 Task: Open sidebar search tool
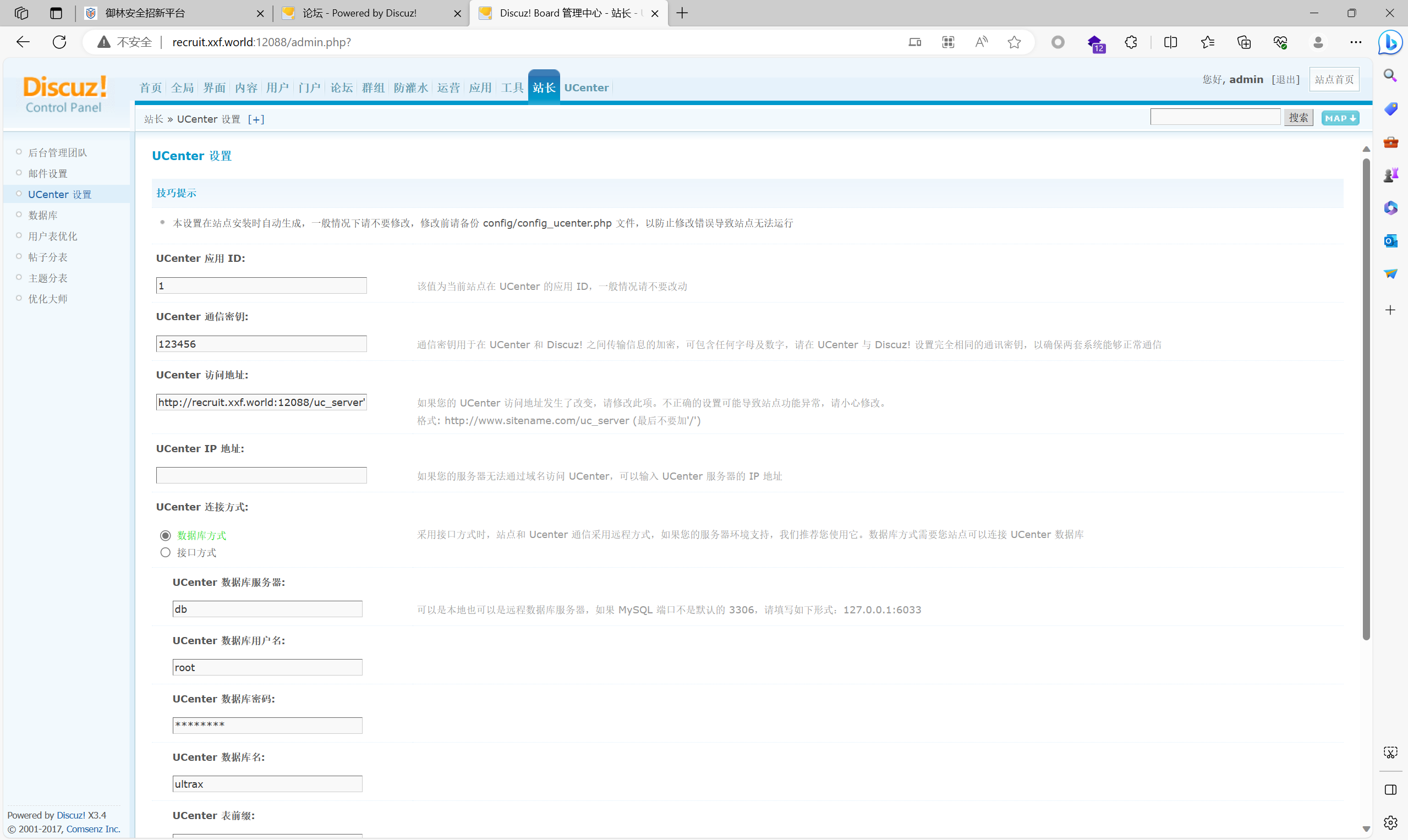[x=1390, y=75]
